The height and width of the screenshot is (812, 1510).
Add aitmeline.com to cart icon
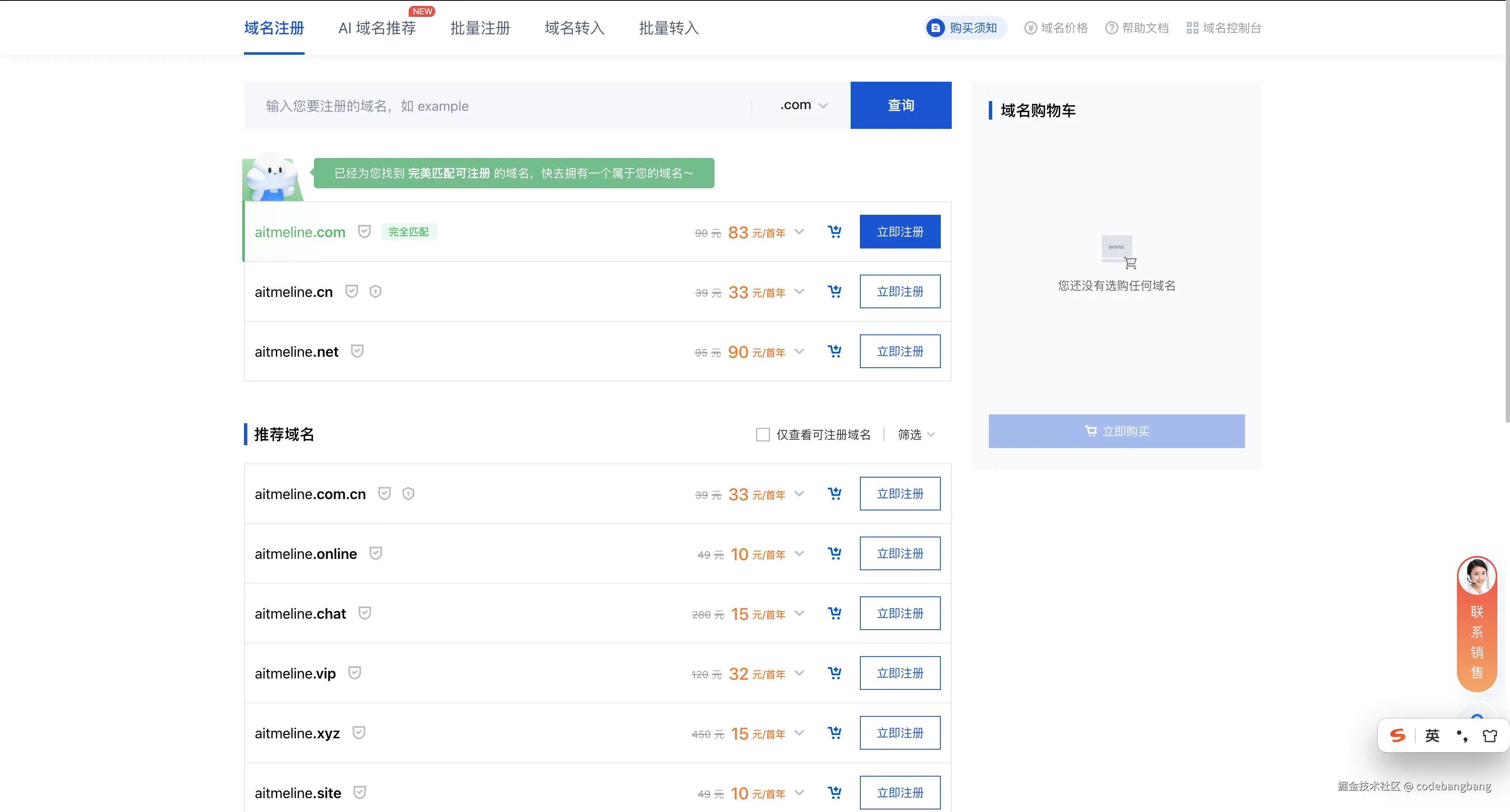[834, 232]
